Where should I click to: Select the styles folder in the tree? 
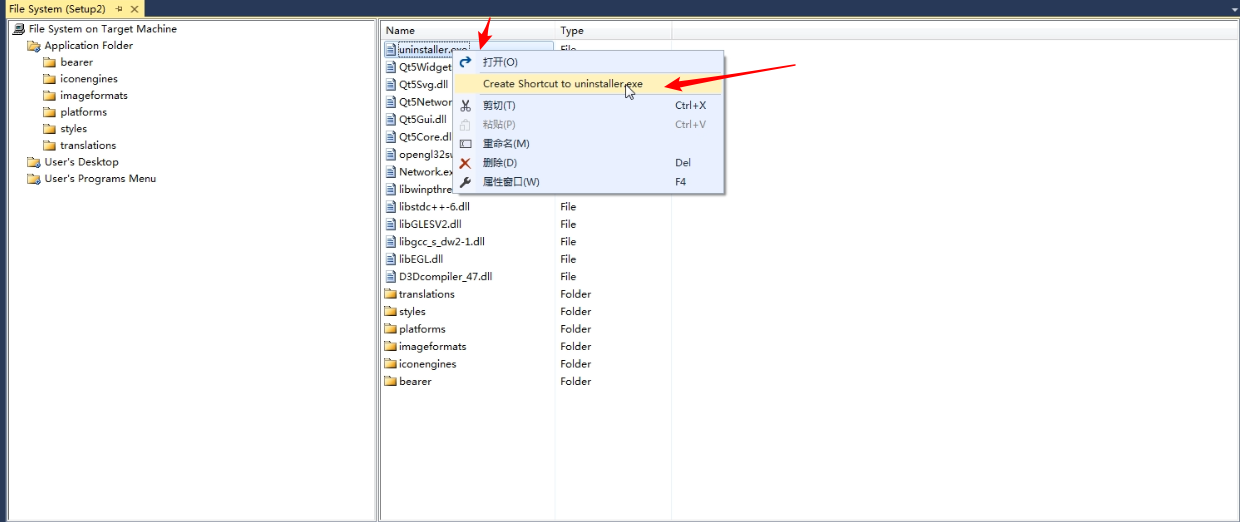pos(73,129)
